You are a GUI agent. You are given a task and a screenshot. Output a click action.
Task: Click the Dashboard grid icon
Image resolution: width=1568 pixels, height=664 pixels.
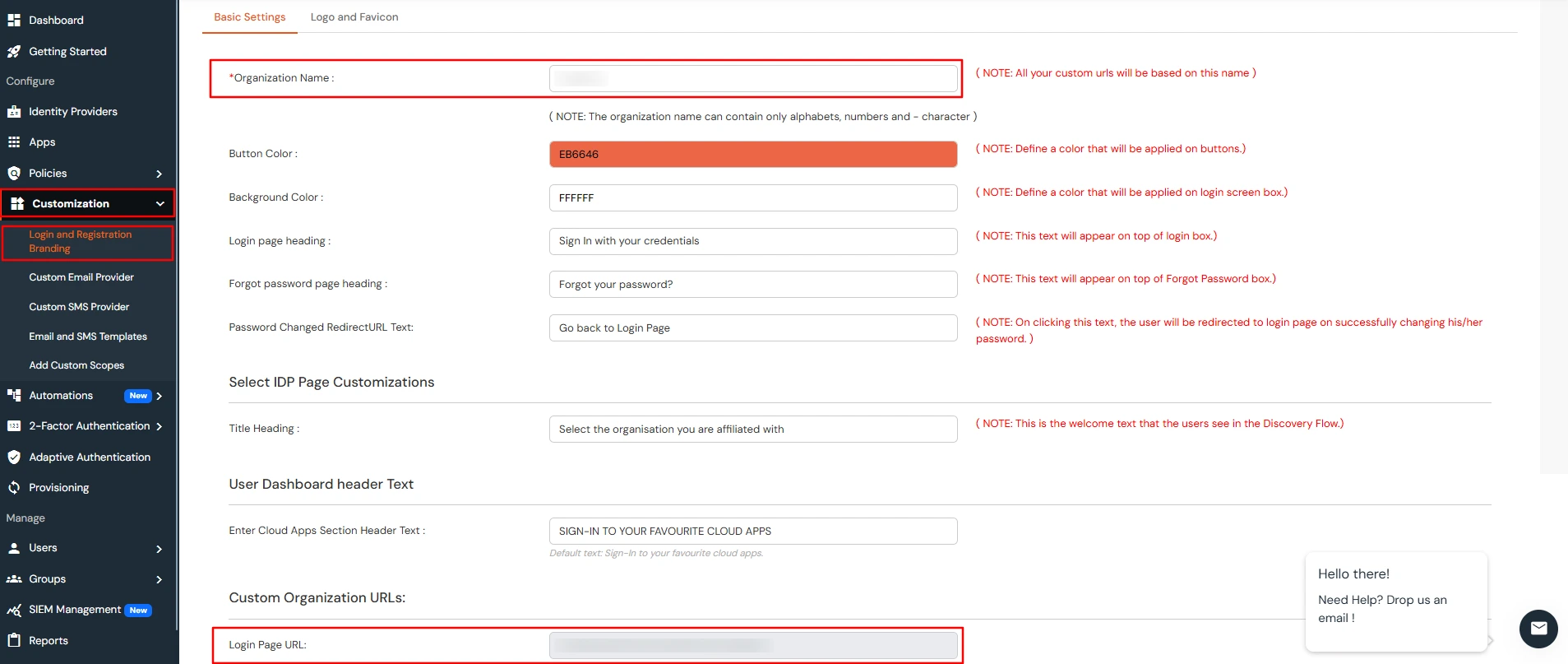(14, 20)
